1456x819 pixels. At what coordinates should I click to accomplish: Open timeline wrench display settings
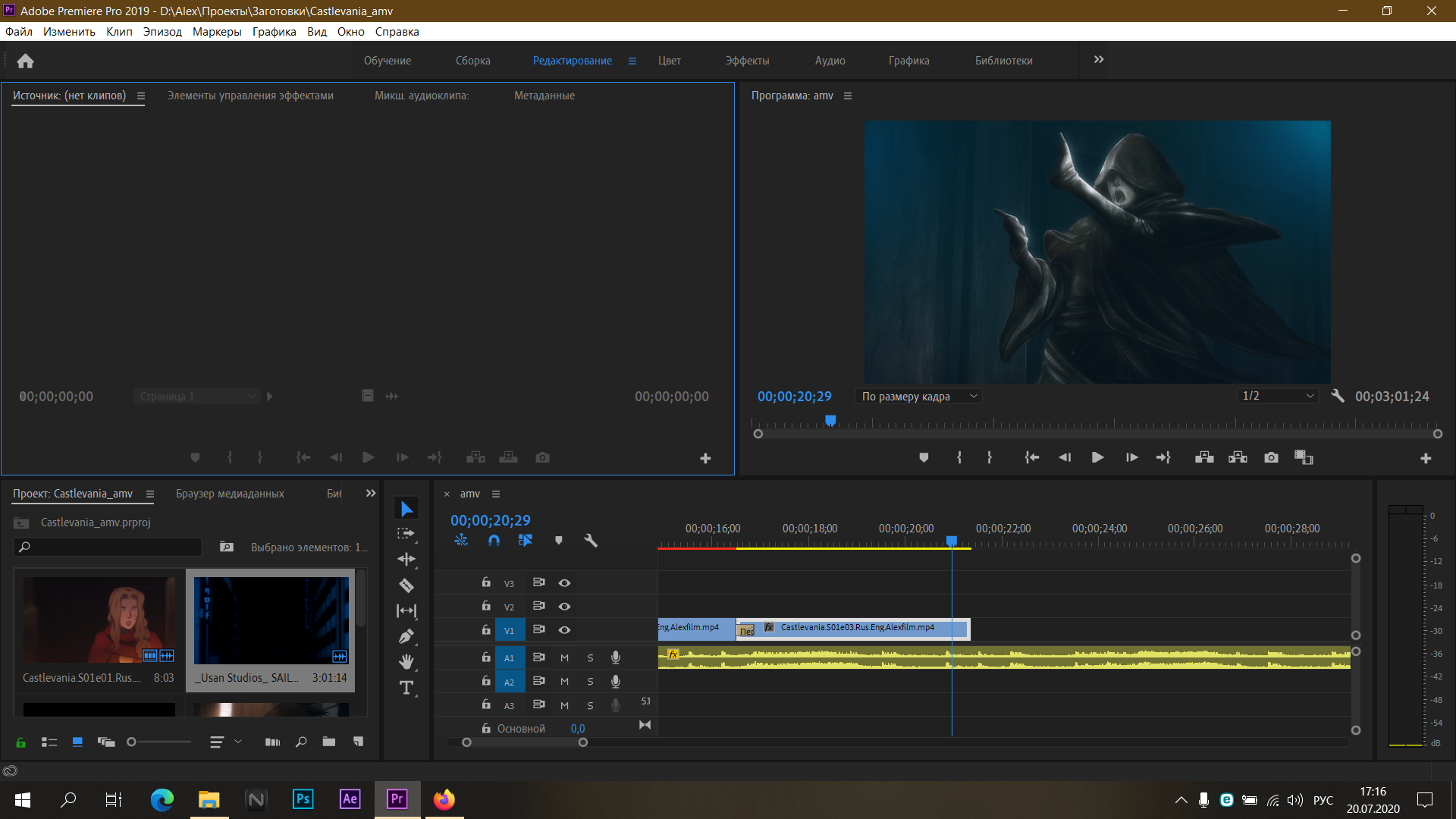tap(591, 541)
